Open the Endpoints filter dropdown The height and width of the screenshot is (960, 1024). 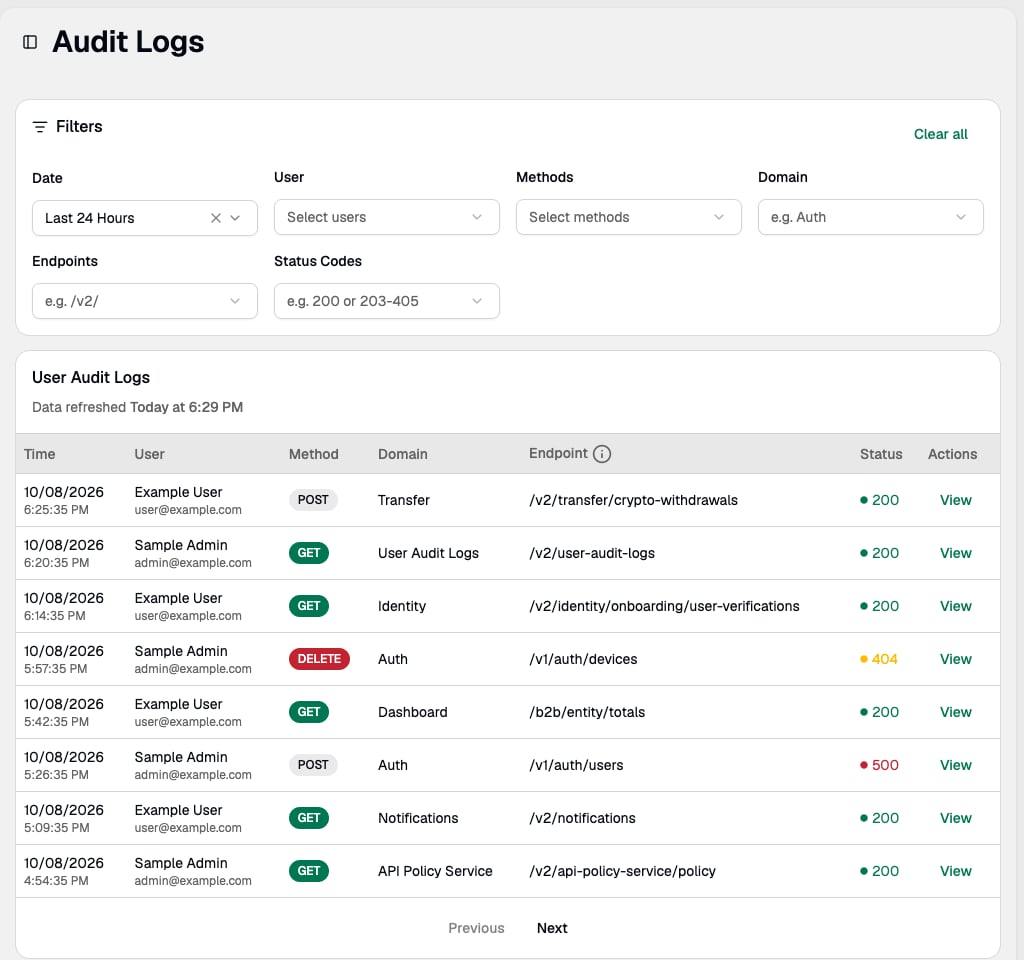tap(145, 301)
